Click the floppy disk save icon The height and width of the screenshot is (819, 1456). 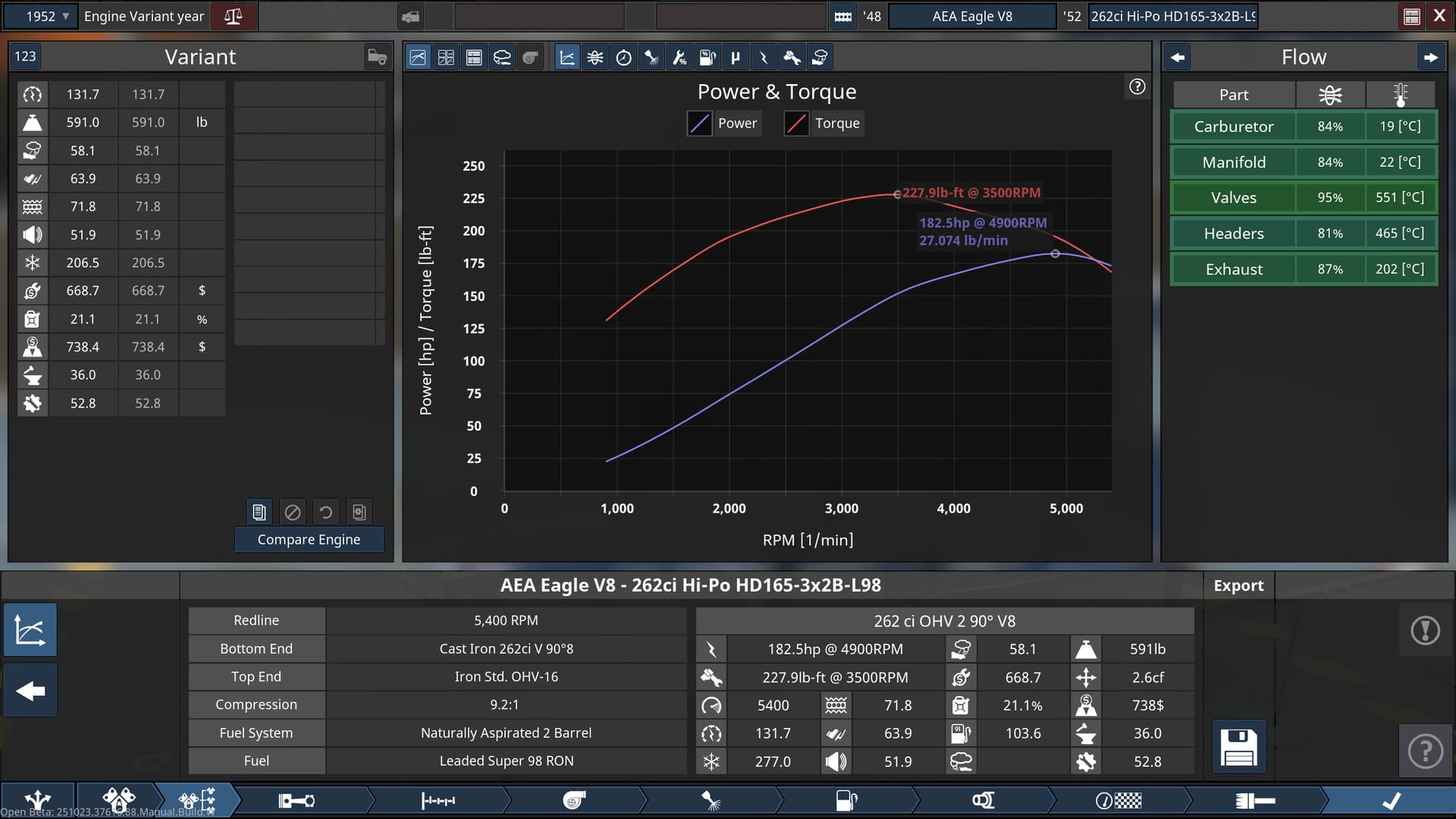pyautogui.click(x=1238, y=747)
